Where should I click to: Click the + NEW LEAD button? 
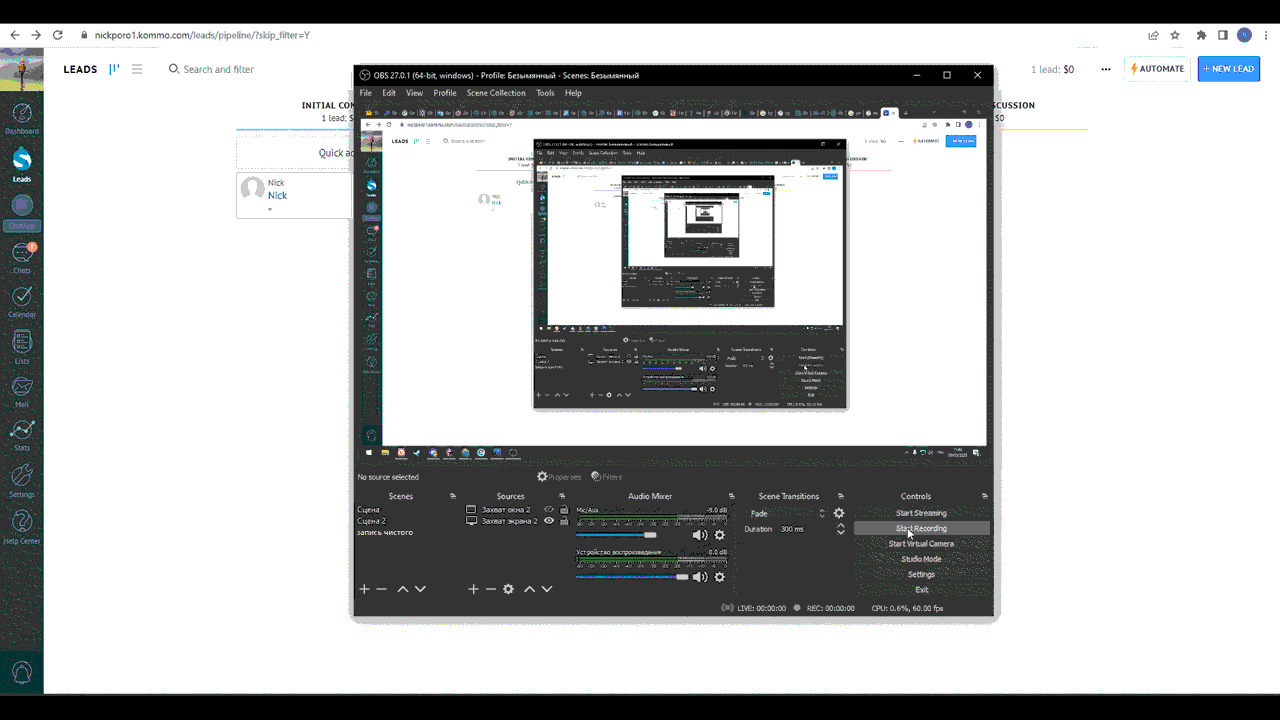pyautogui.click(x=1228, y=69)
